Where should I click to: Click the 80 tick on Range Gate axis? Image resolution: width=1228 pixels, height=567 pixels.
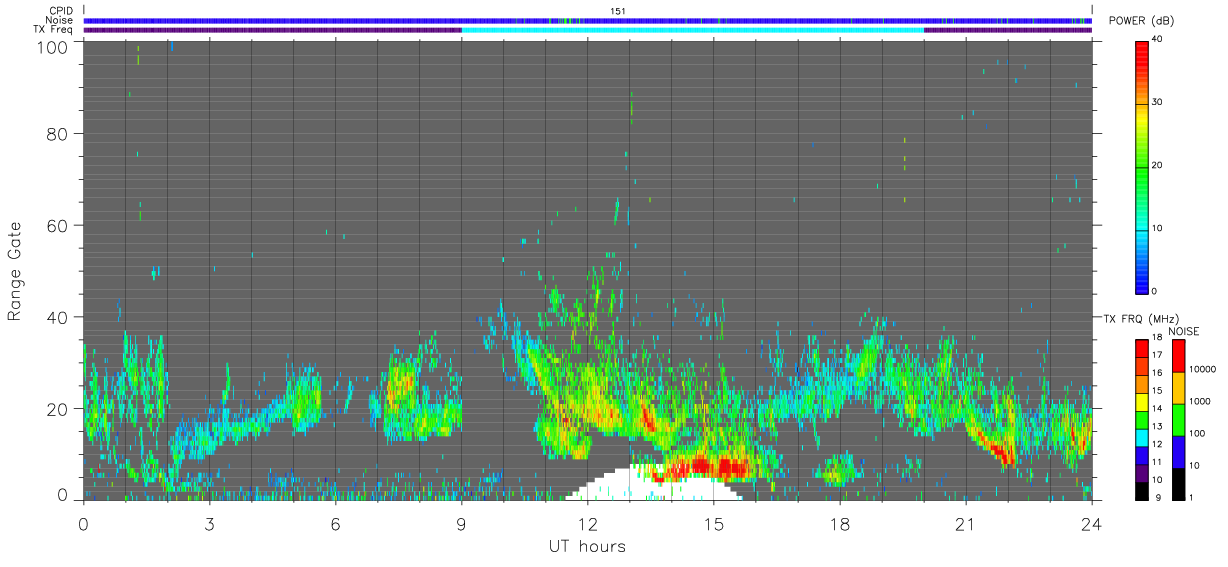pos(58,133)
